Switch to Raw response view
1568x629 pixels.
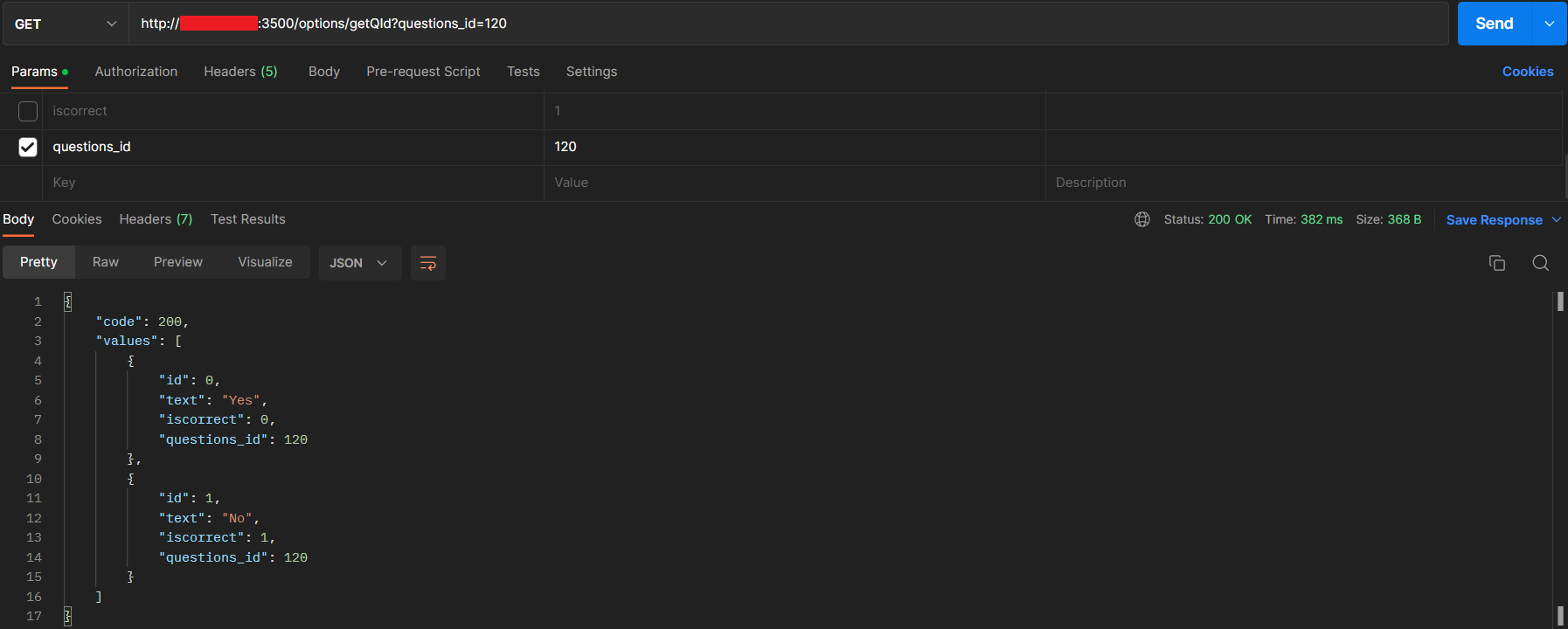[x=105, y=262]
